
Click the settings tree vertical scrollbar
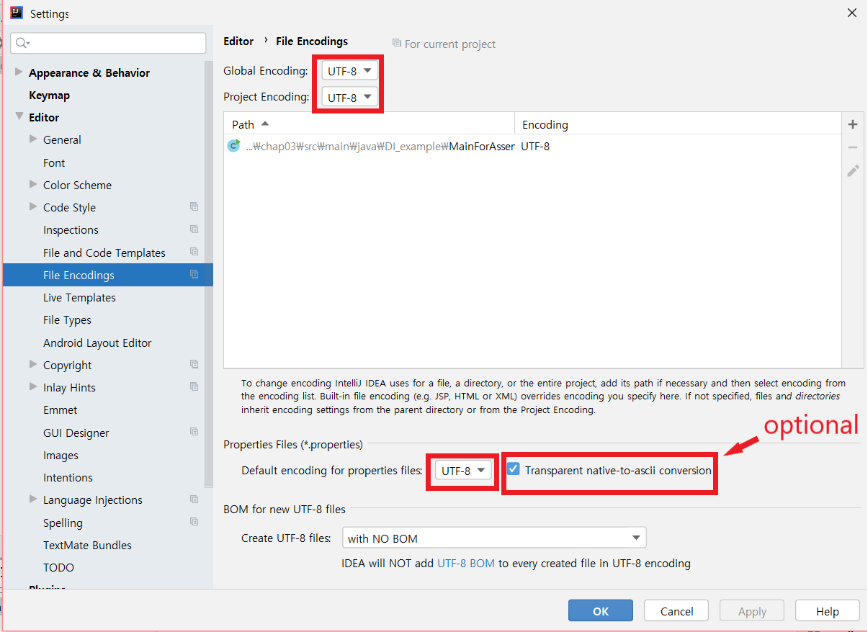[x=208, y=274]
